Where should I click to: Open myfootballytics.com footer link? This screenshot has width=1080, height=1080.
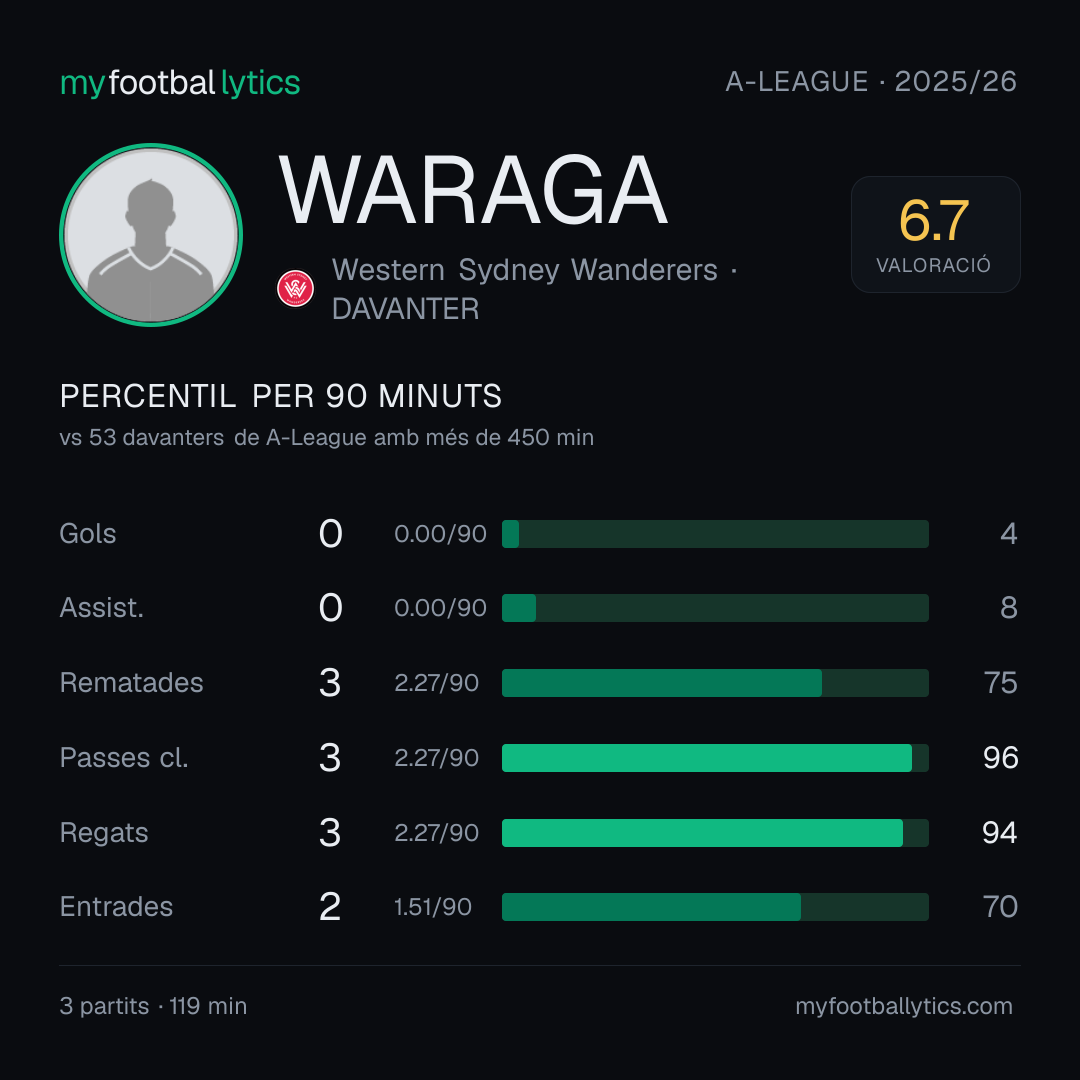click(904, 1006)
